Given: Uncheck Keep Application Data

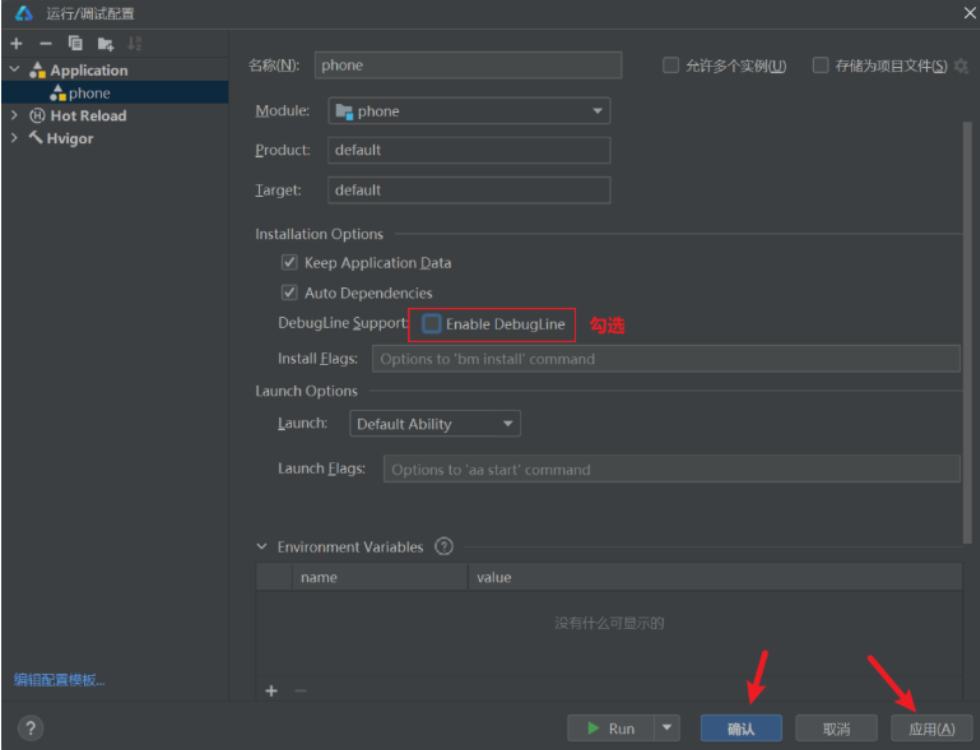Looking at the screenshot, I should tap(290, 263).
